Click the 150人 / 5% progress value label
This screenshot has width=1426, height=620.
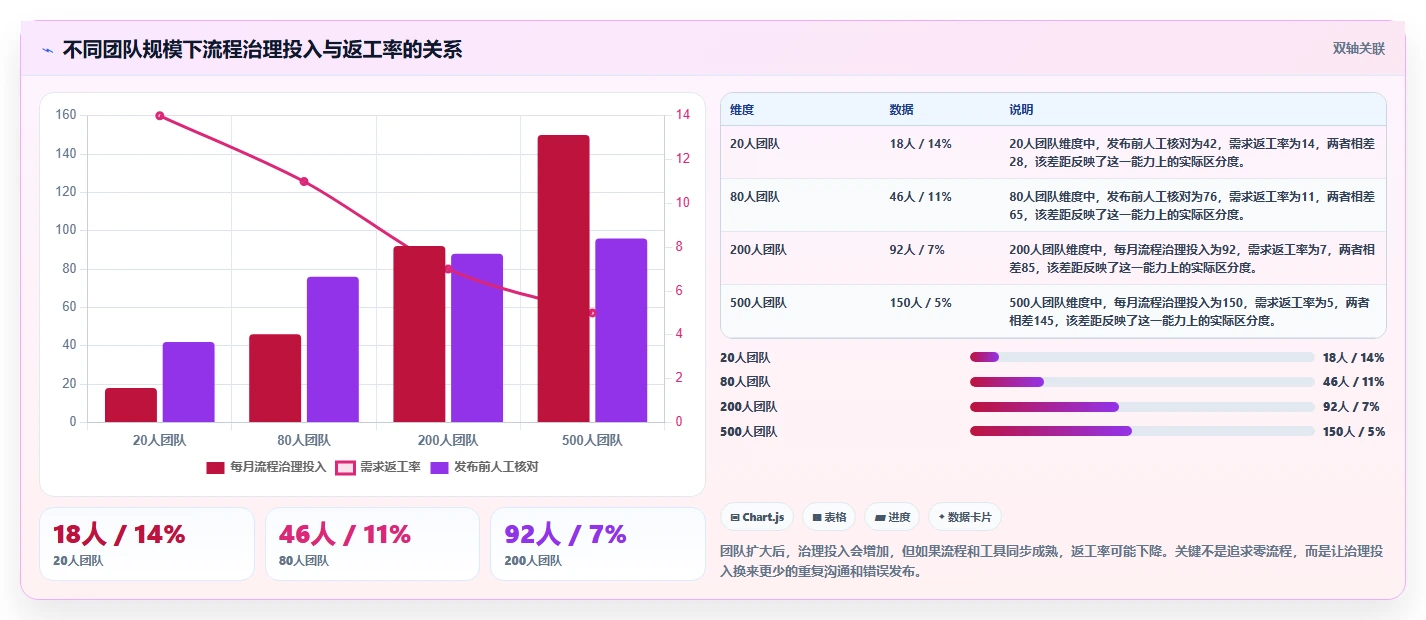point(1353,432)
